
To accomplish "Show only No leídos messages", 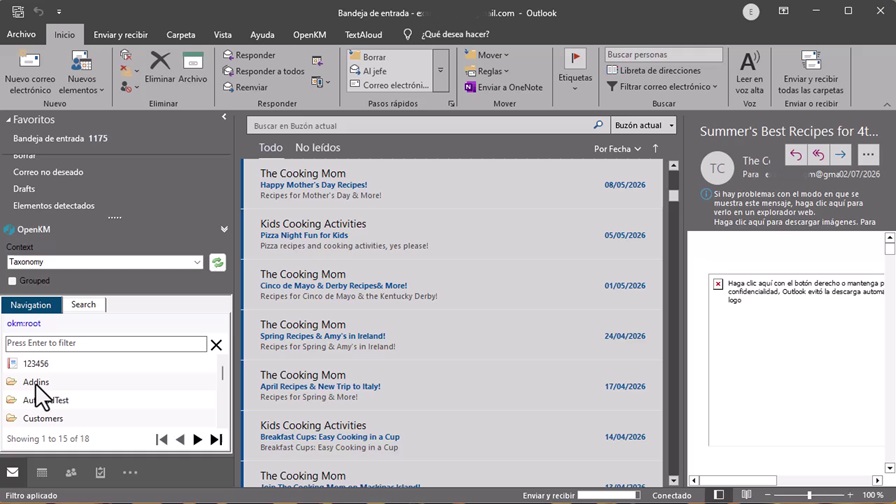I will [x=318, y=147].
